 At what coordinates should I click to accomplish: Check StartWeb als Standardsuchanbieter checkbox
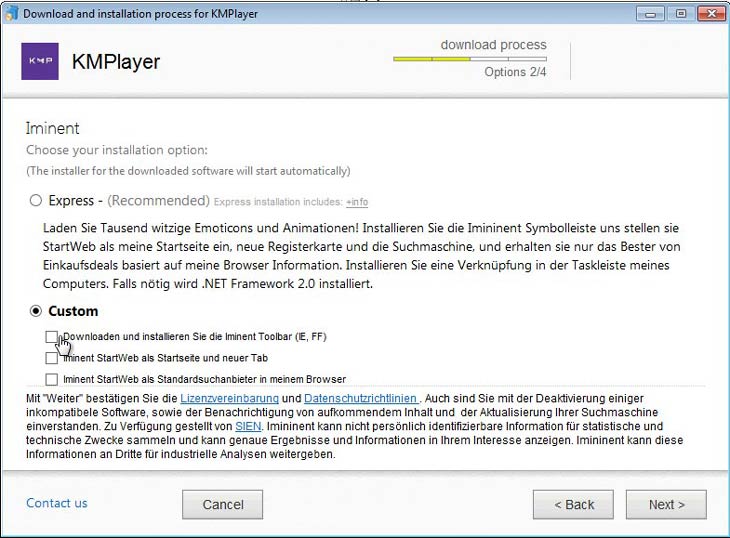[x=52, y=379]
